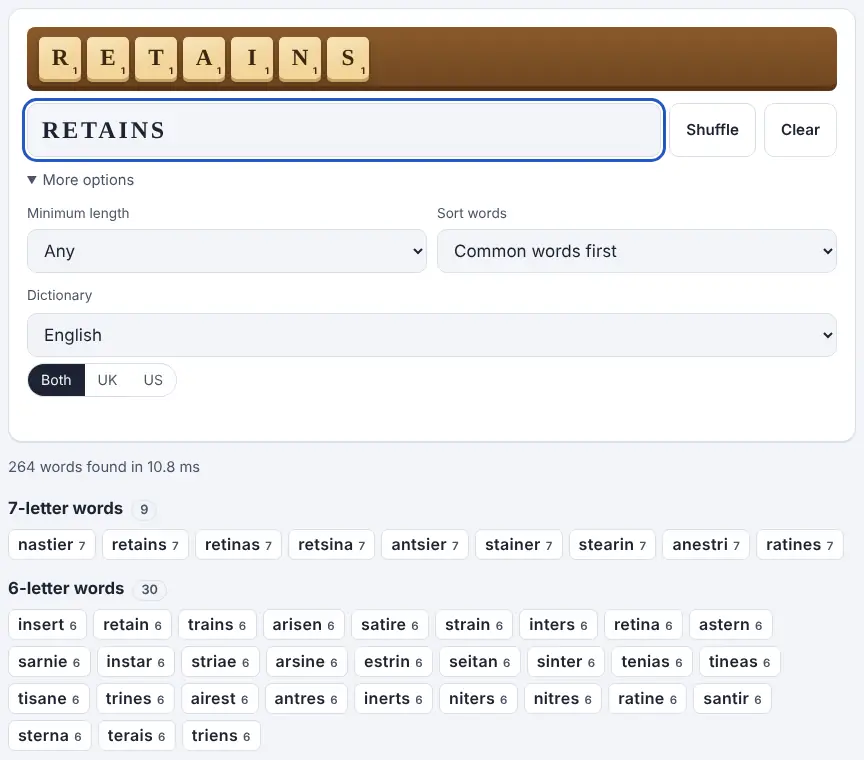Click the A letter tile

click(x=204, y=59)
